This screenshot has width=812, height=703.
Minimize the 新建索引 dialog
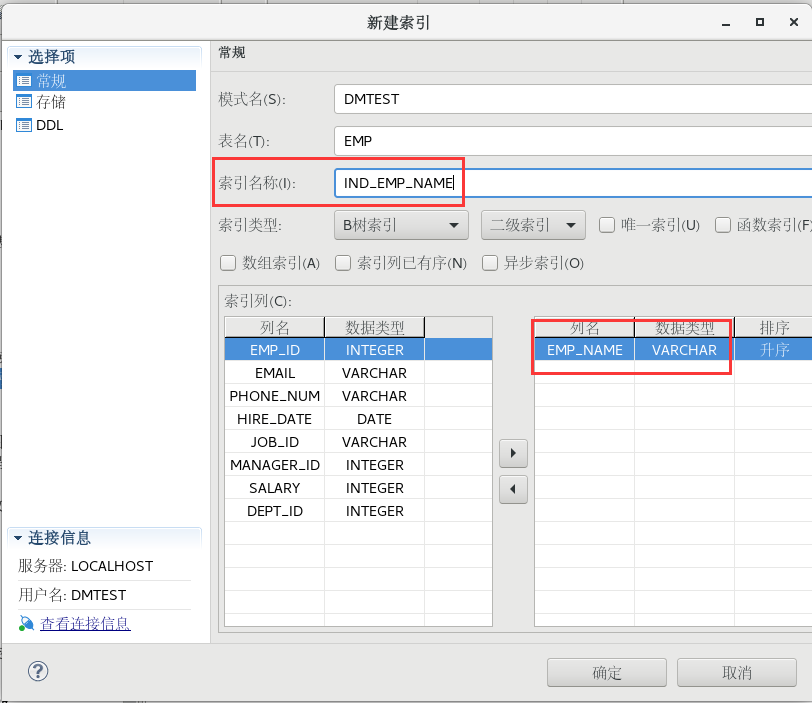pyautogui.click(x=726, y=23)
